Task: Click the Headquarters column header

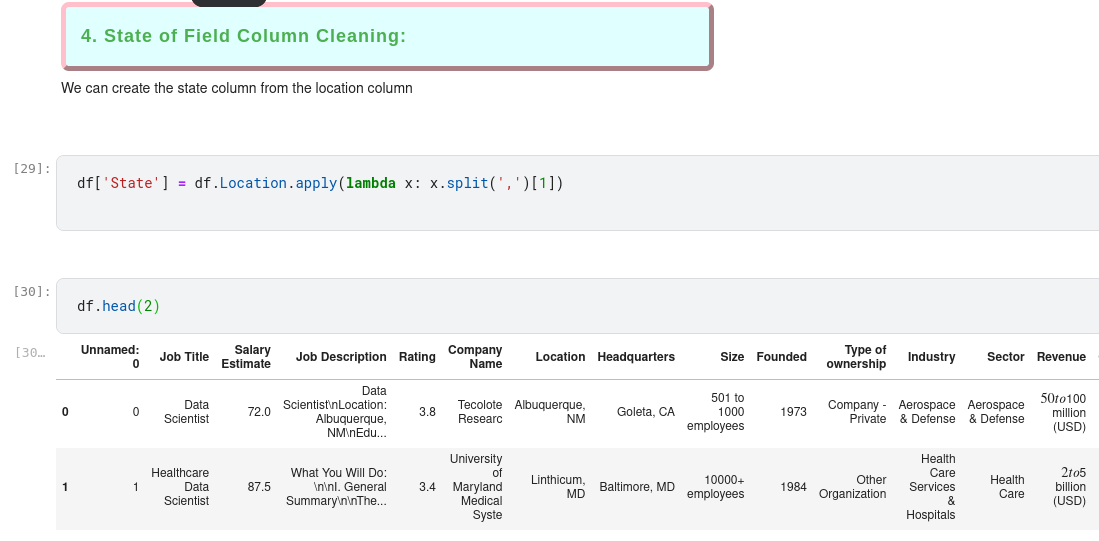Action: pyautogui.click(x=636, y=357)
